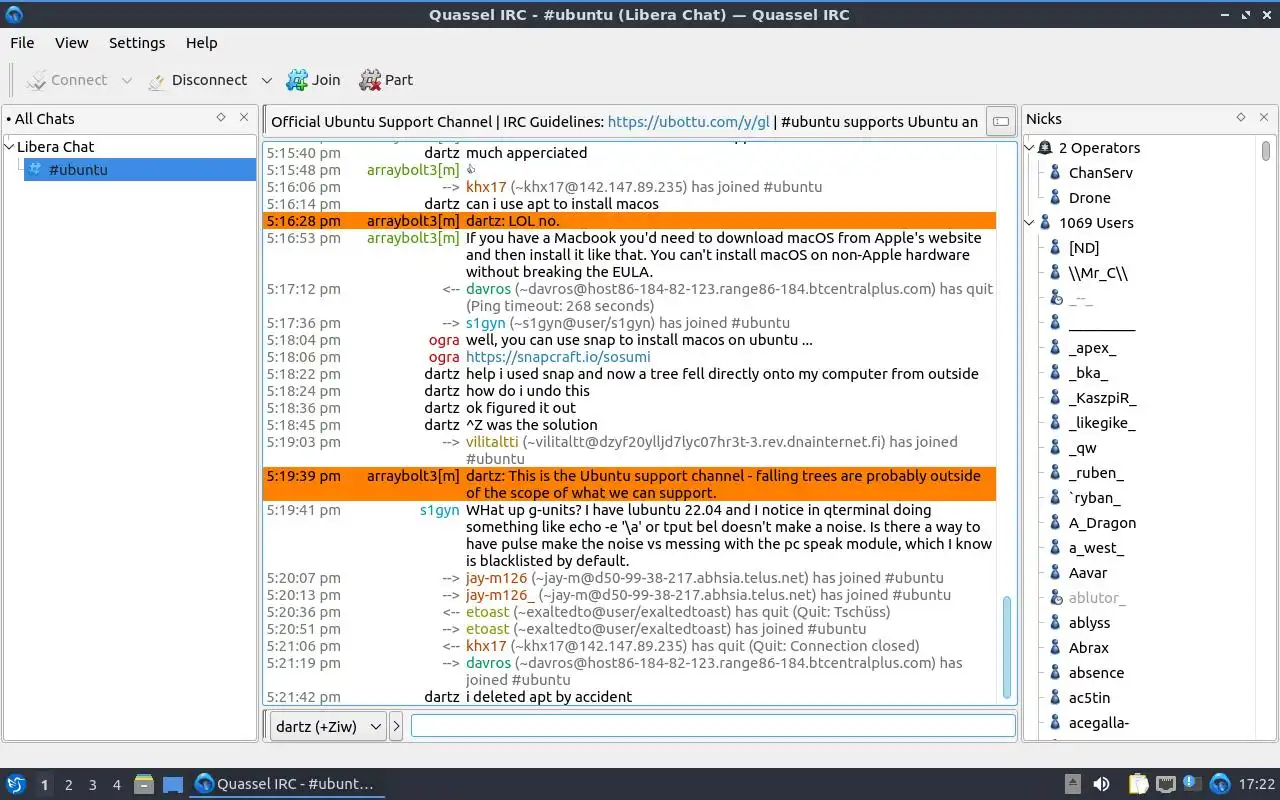Click the user icon beside Aavar
Image resolution: width=1280 pixels, height=800 pixels.
(x=1055, y=573)
